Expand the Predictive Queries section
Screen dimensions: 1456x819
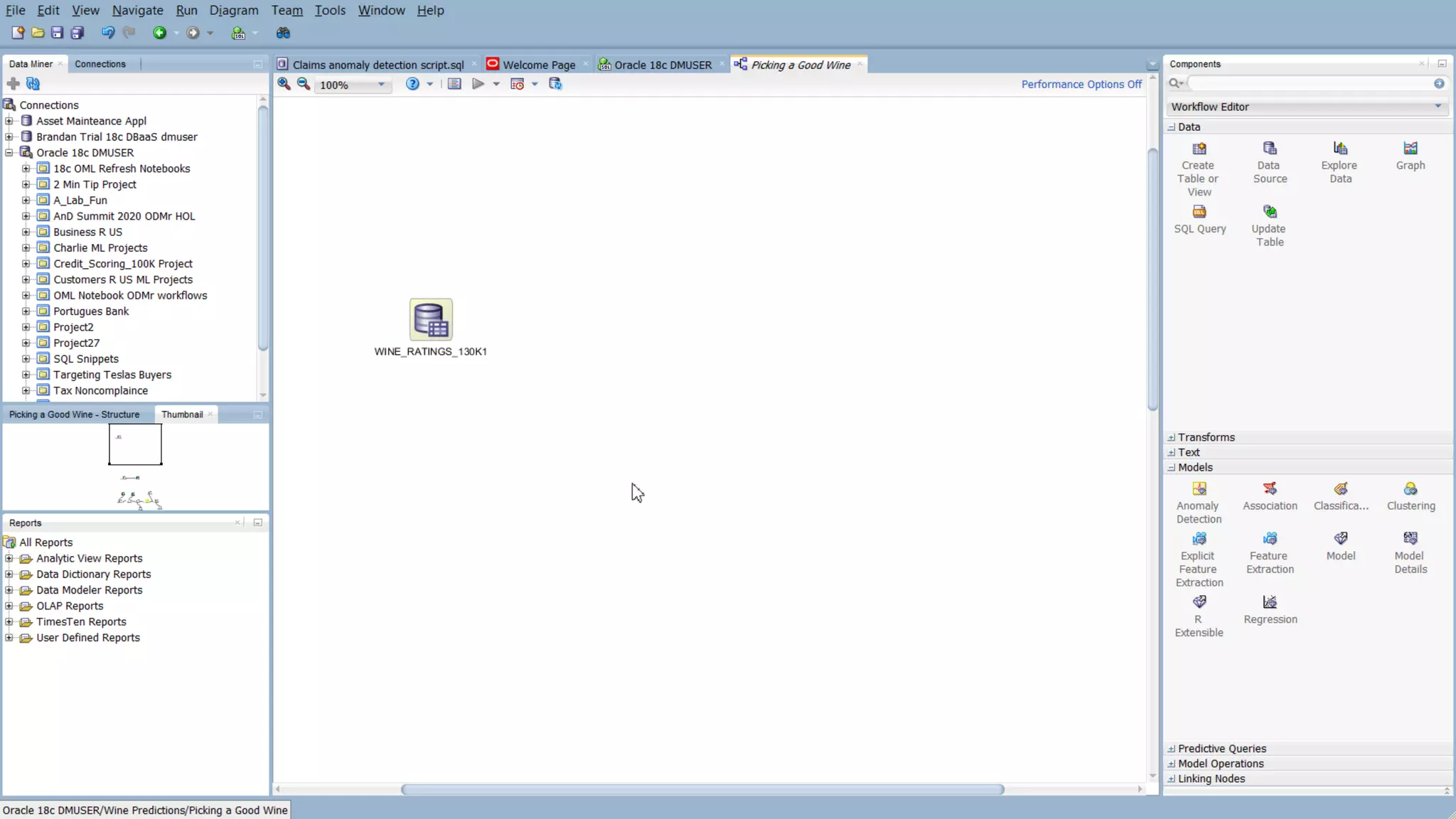click(1171, 749)
